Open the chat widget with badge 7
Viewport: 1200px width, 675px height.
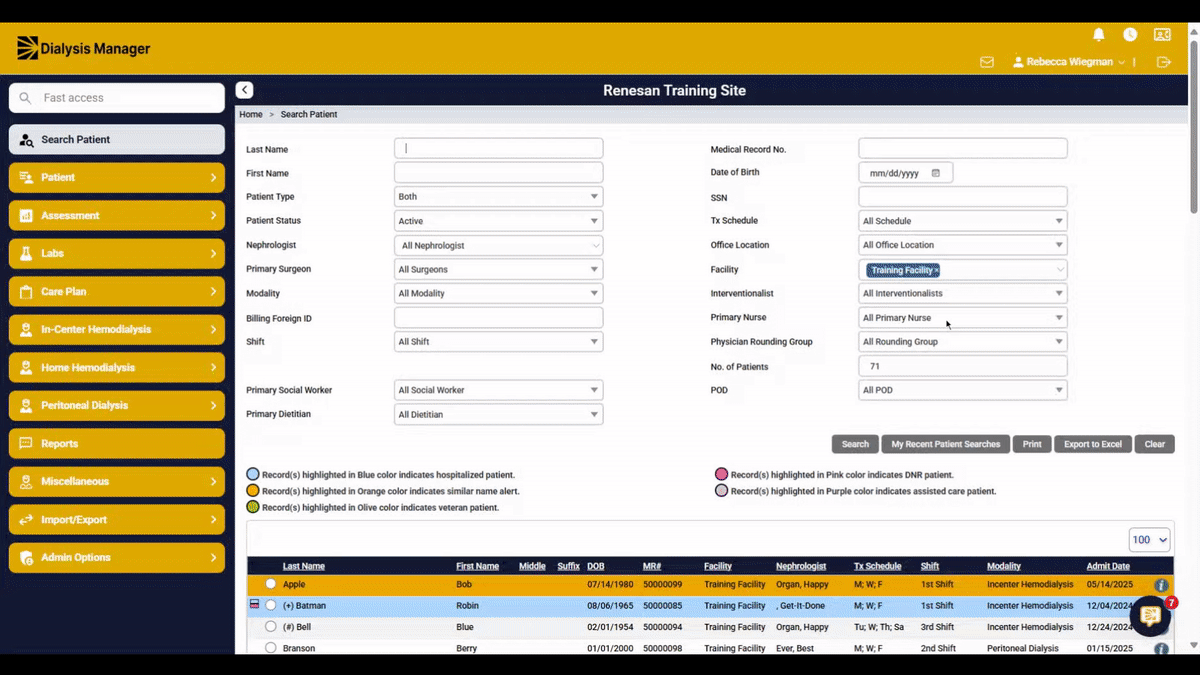click(x=1151, y=615)
